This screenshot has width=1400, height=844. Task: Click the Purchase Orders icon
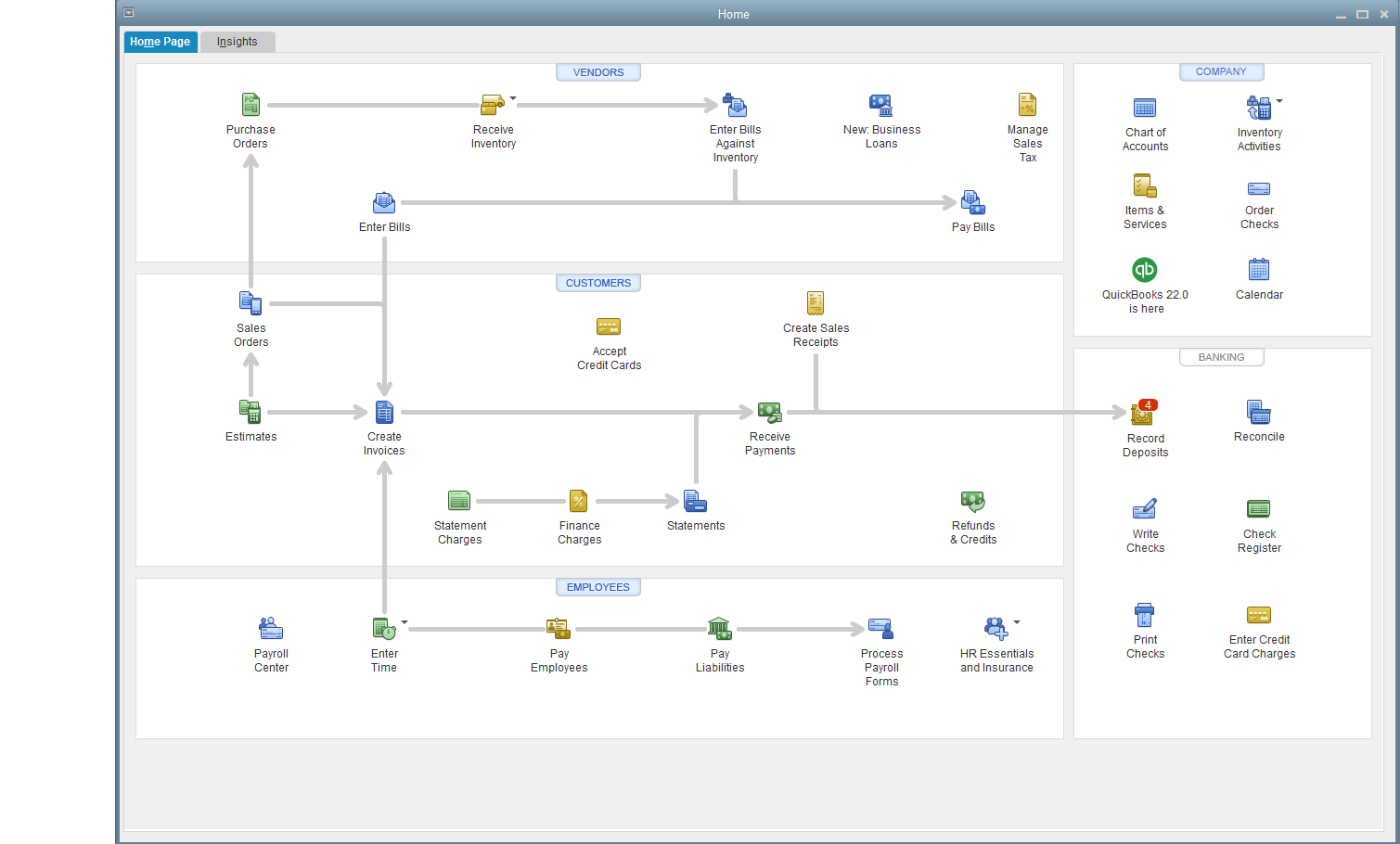tap(250, 104)
